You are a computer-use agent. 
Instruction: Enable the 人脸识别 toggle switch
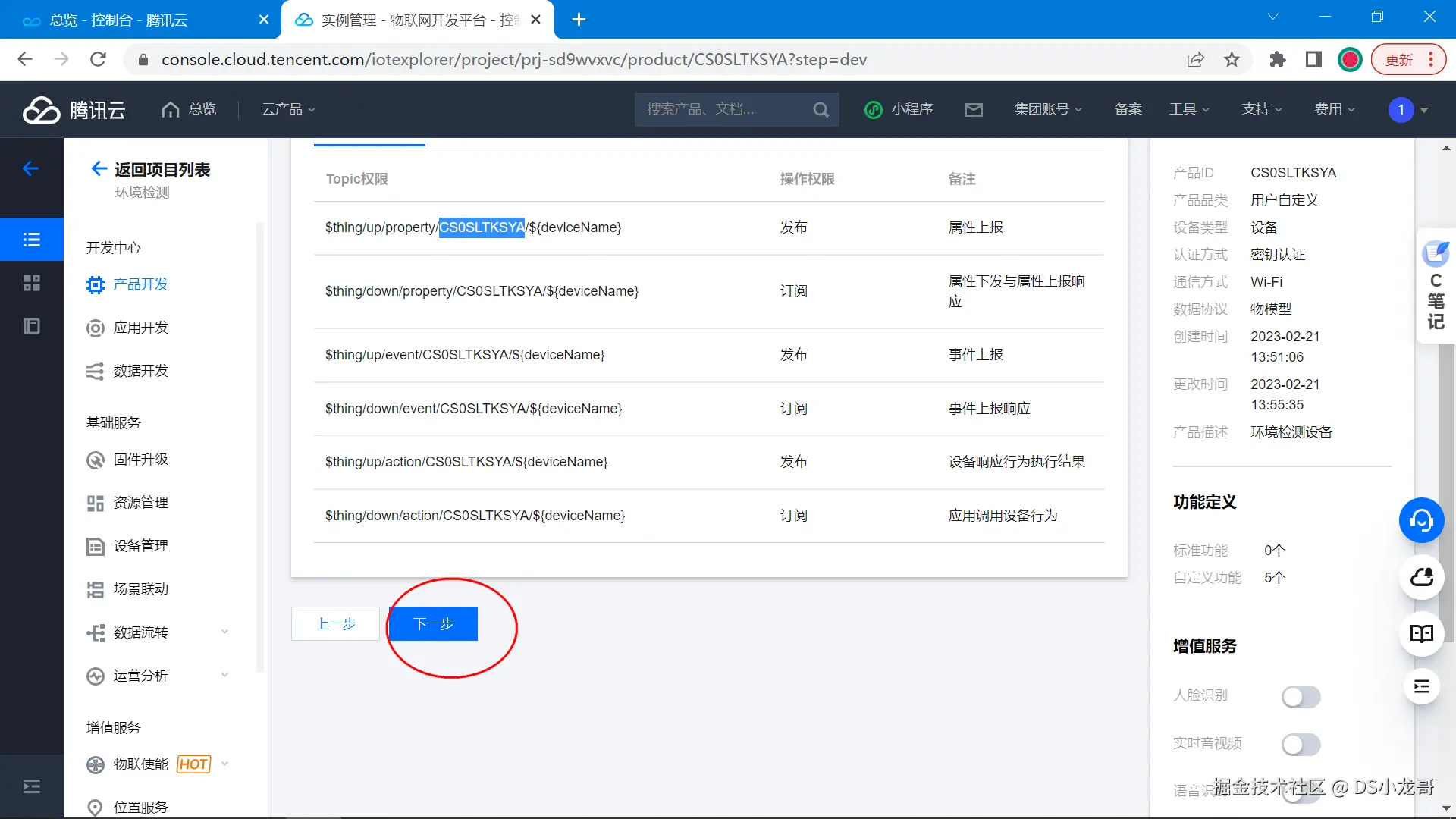pos(1301,696)
